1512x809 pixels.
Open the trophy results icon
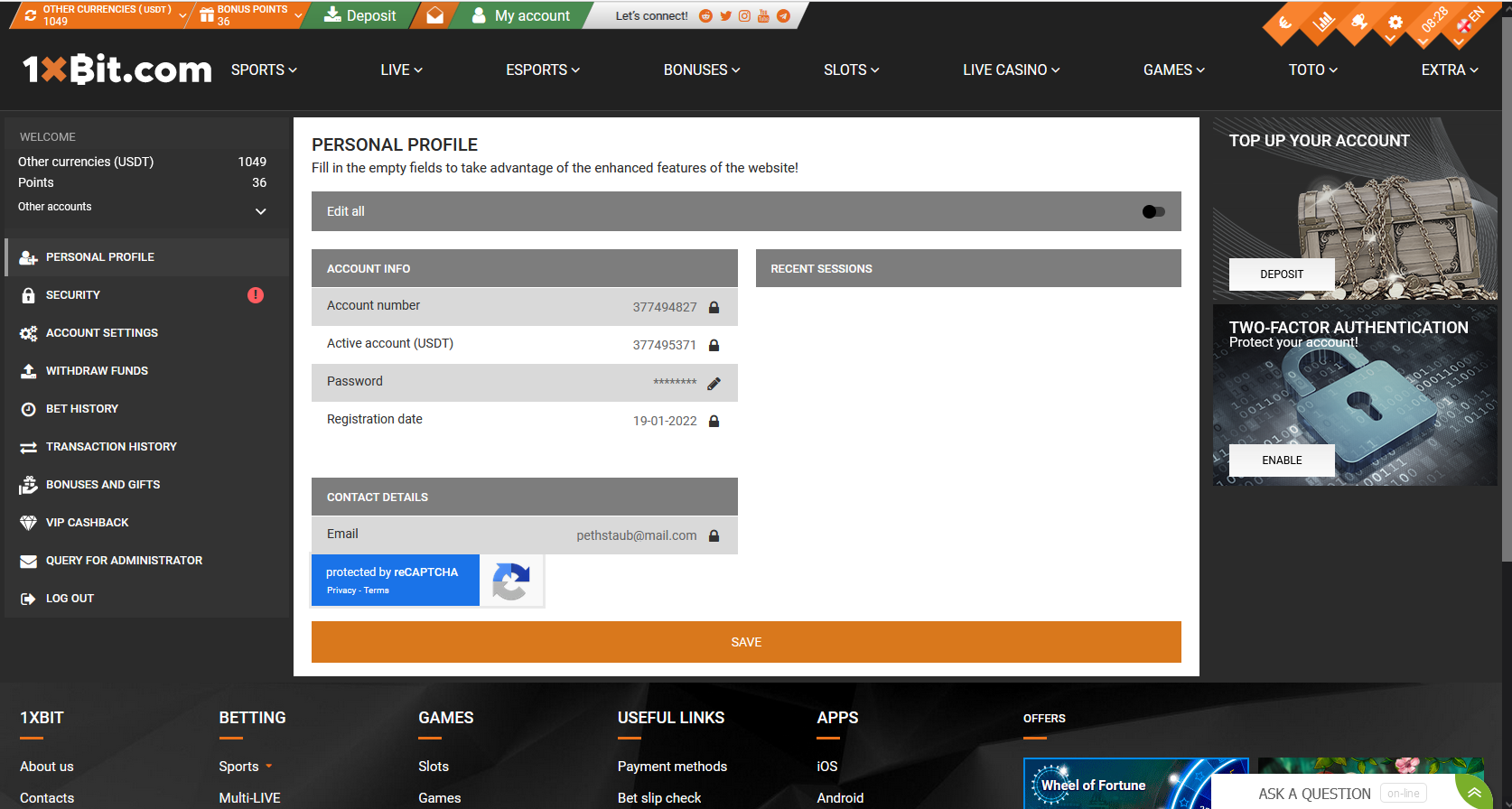(x=1358, y=23)
